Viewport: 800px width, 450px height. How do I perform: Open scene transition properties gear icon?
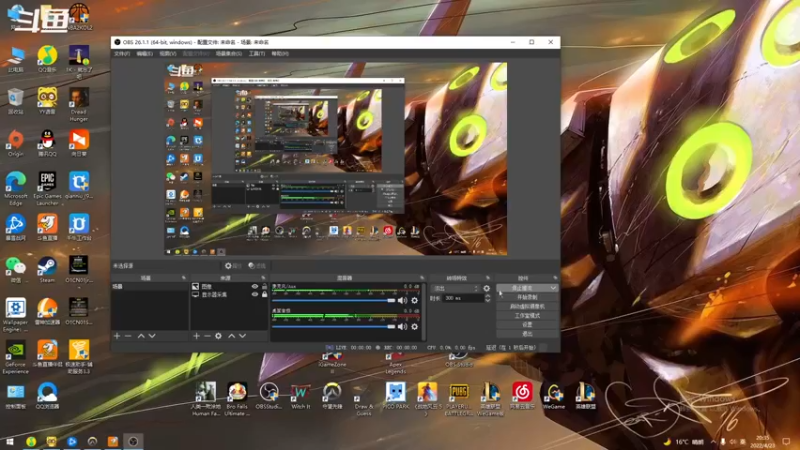click(x=486, y=288)
